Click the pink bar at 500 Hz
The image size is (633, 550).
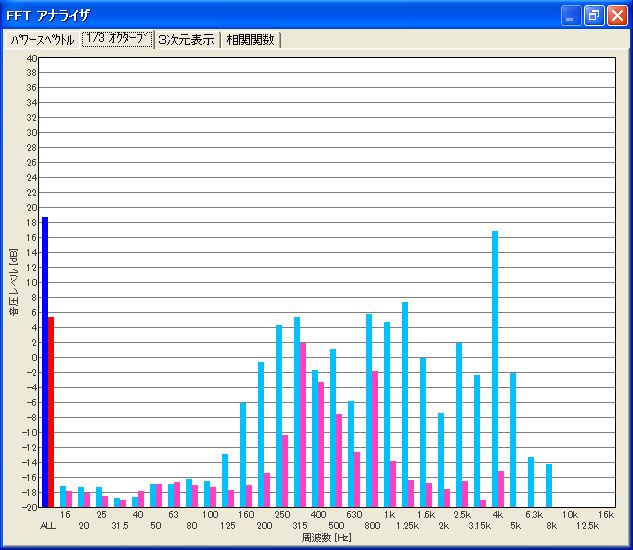point(339,460)
